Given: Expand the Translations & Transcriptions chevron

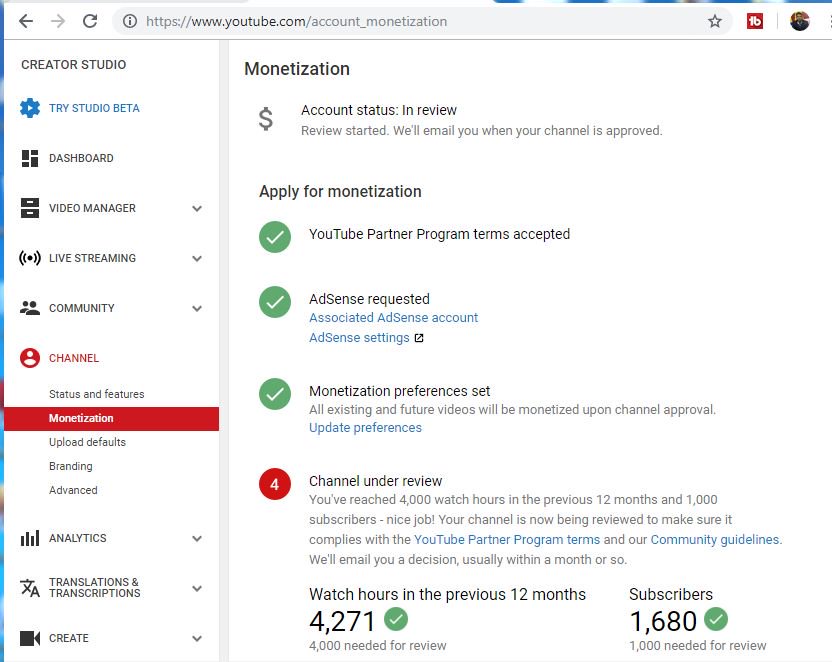Looking at the screenshot, I should 197,588.
